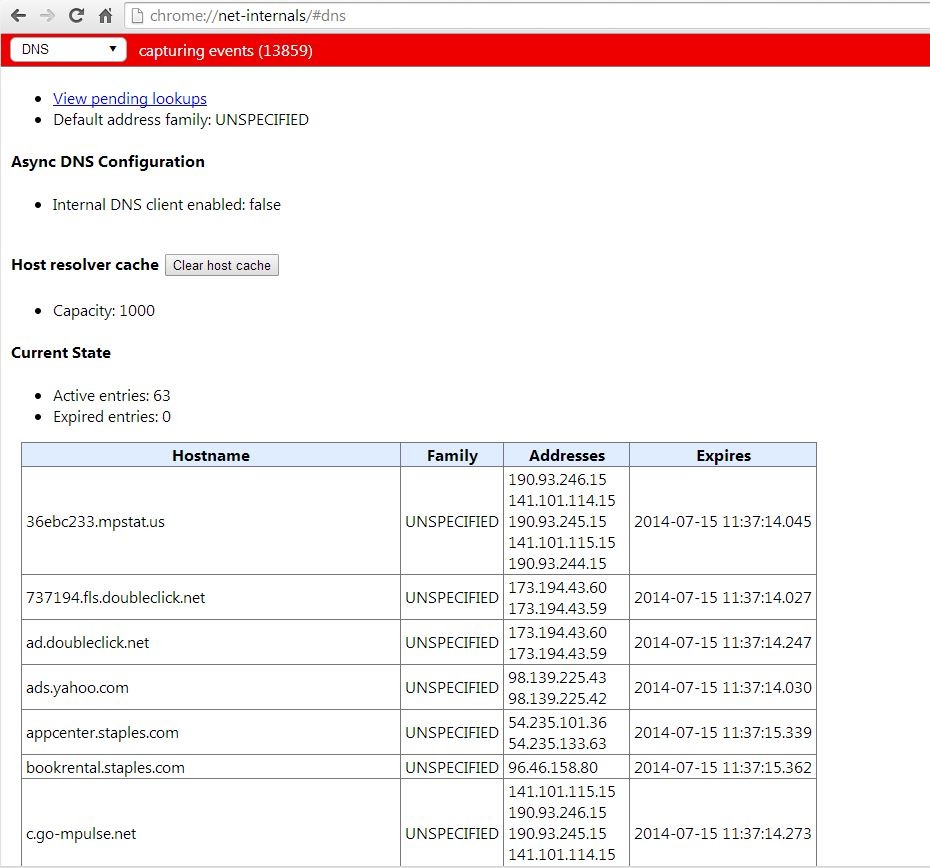Screen dimensions: 930x868
Task: Select hostname c.go-mpulse.net
Action: coord(81,834)
